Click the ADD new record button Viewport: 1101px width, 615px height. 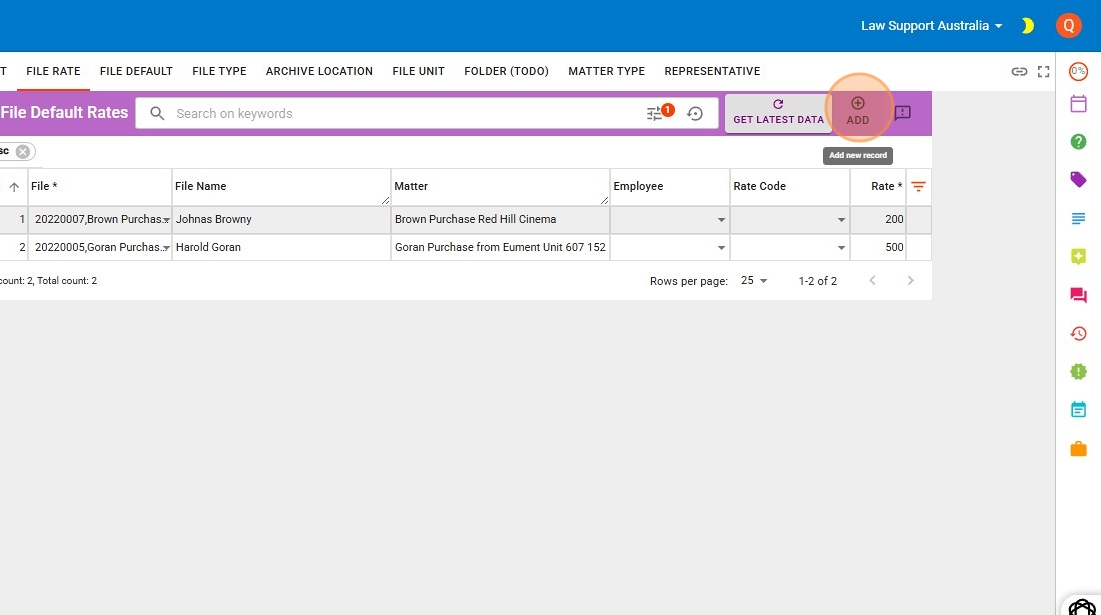tap(857, 111)
